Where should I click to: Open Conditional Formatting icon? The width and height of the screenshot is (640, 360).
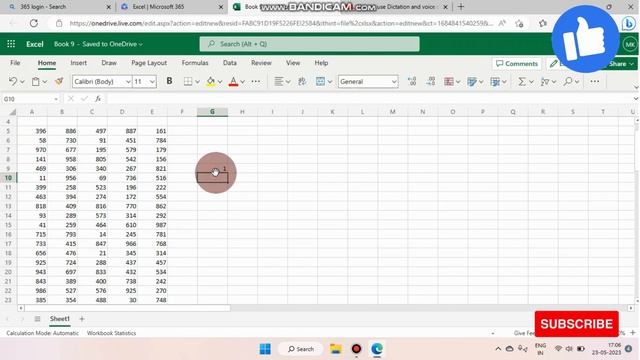click(449, 82)
